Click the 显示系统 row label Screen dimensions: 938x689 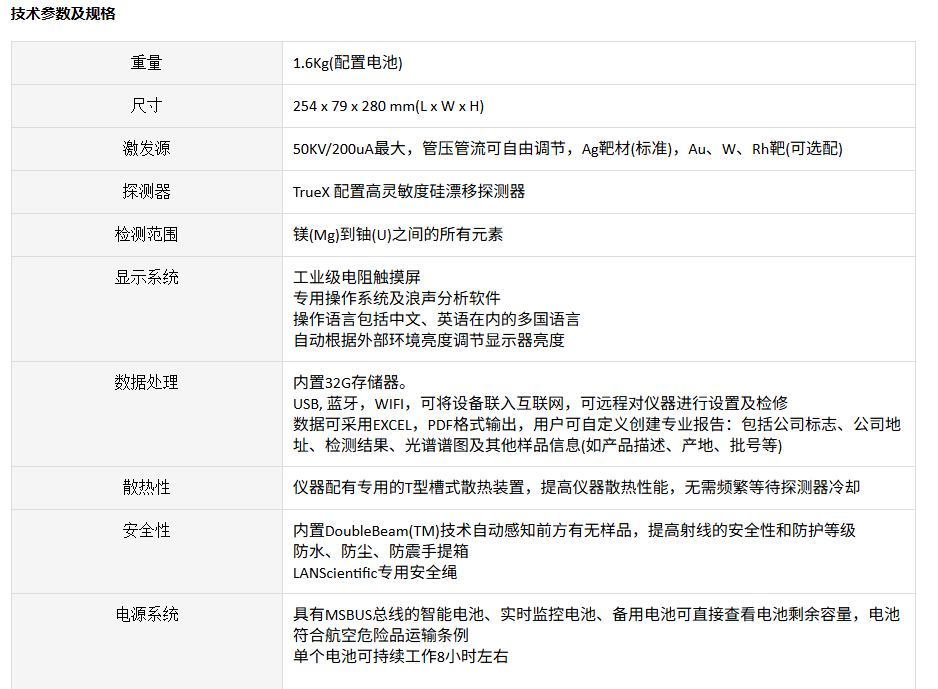[146, 277]
